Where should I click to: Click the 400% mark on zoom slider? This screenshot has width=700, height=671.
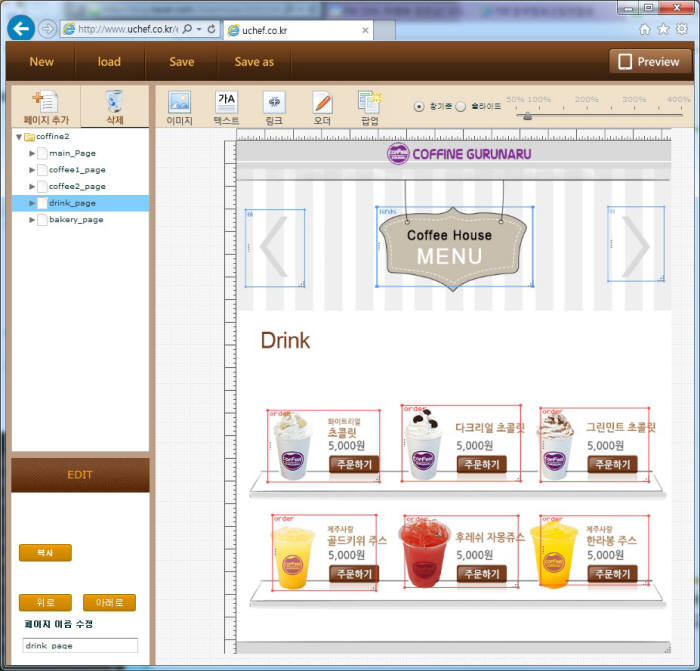[678, 100]
